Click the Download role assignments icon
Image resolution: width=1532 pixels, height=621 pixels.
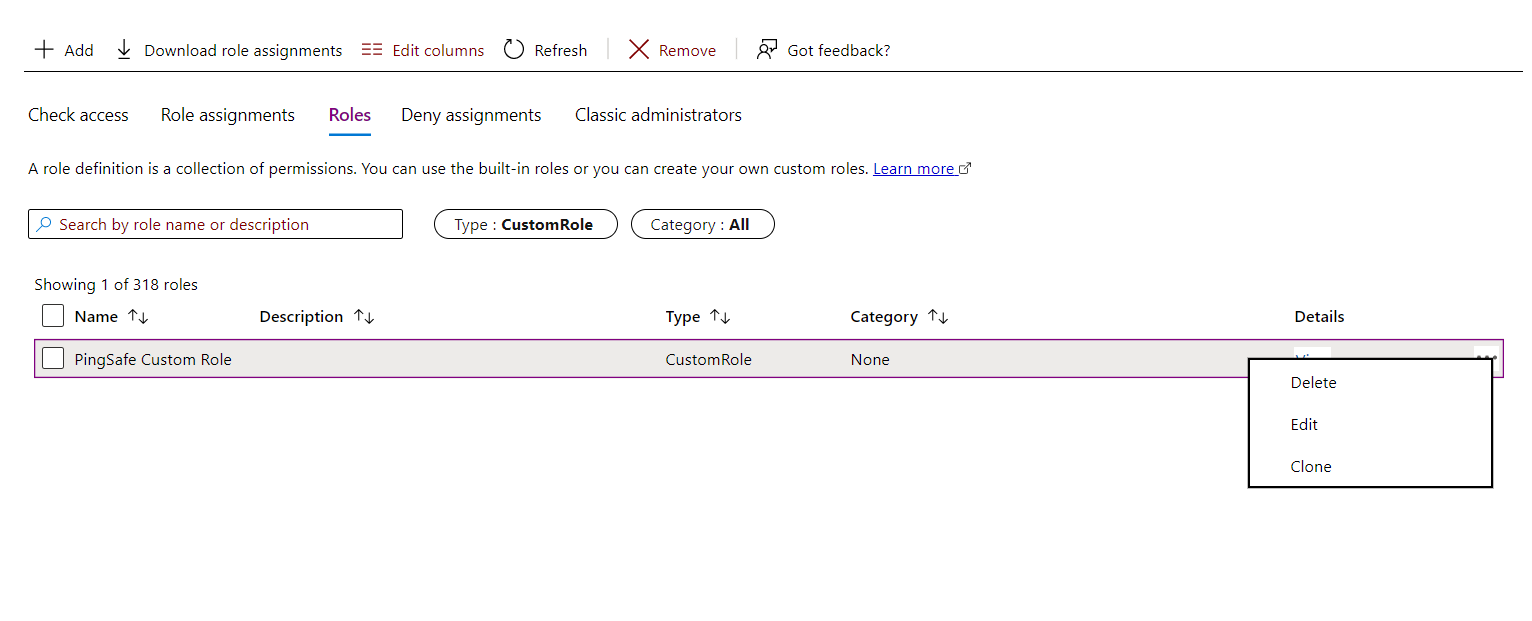pos(124,50)
